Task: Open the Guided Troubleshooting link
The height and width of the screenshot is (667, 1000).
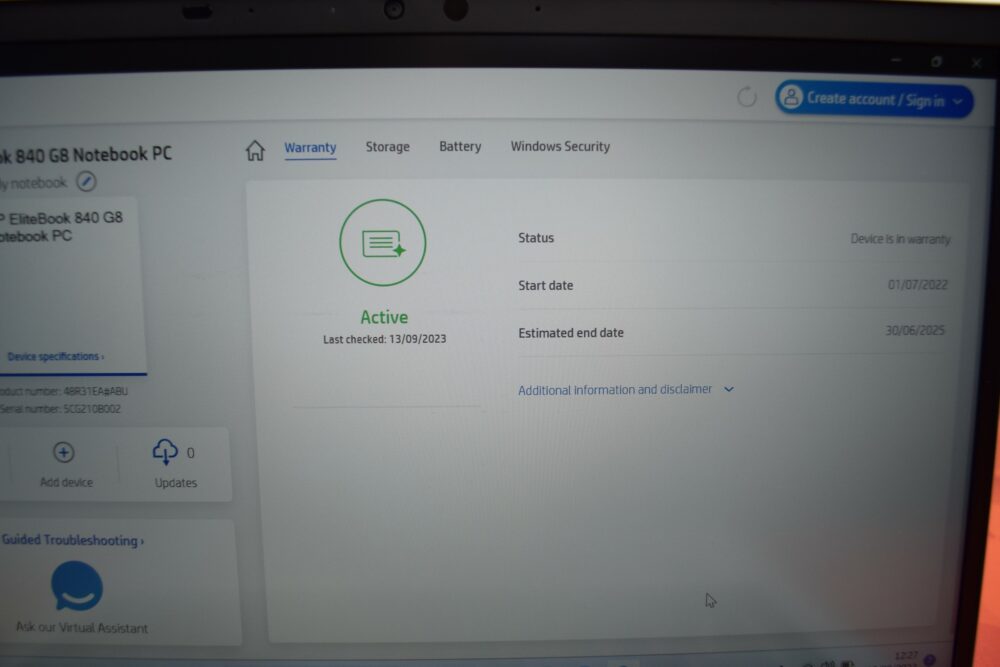Action: tap(73, 540)
